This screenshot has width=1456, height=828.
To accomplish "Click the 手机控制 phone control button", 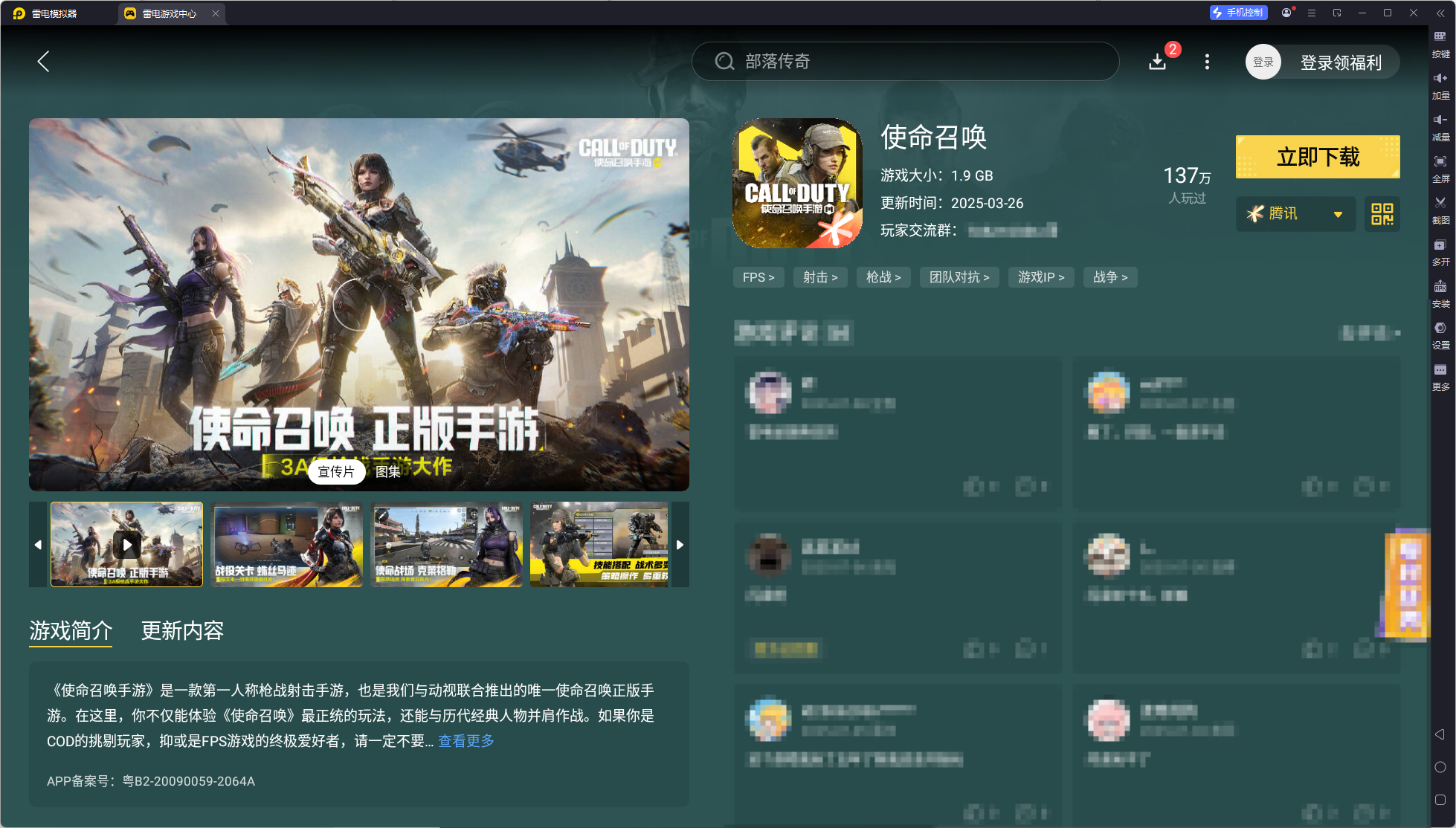I will point(1238,13).
